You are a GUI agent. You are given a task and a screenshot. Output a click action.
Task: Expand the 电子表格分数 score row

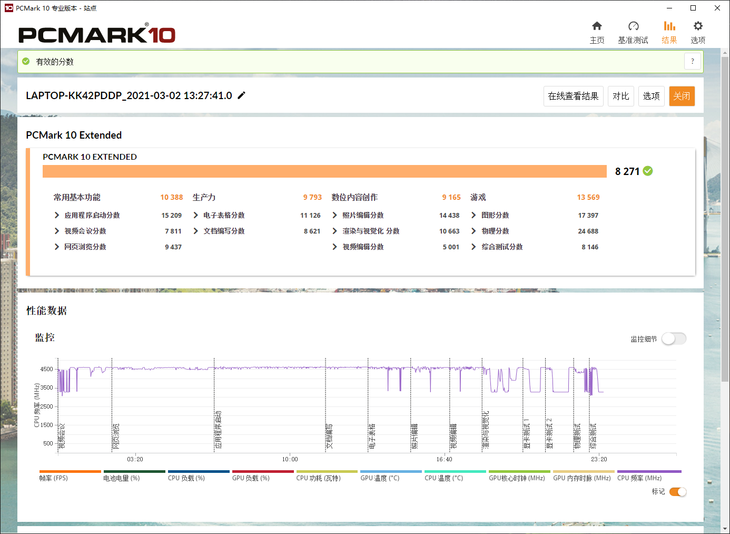tap(196, 215)
